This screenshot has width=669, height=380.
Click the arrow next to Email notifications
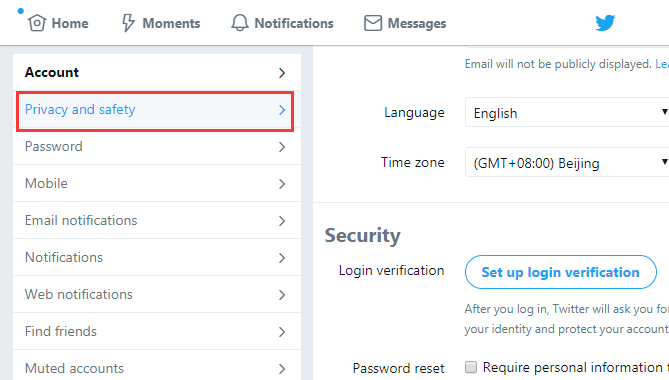pyautogui.click(x=282, y=221)
